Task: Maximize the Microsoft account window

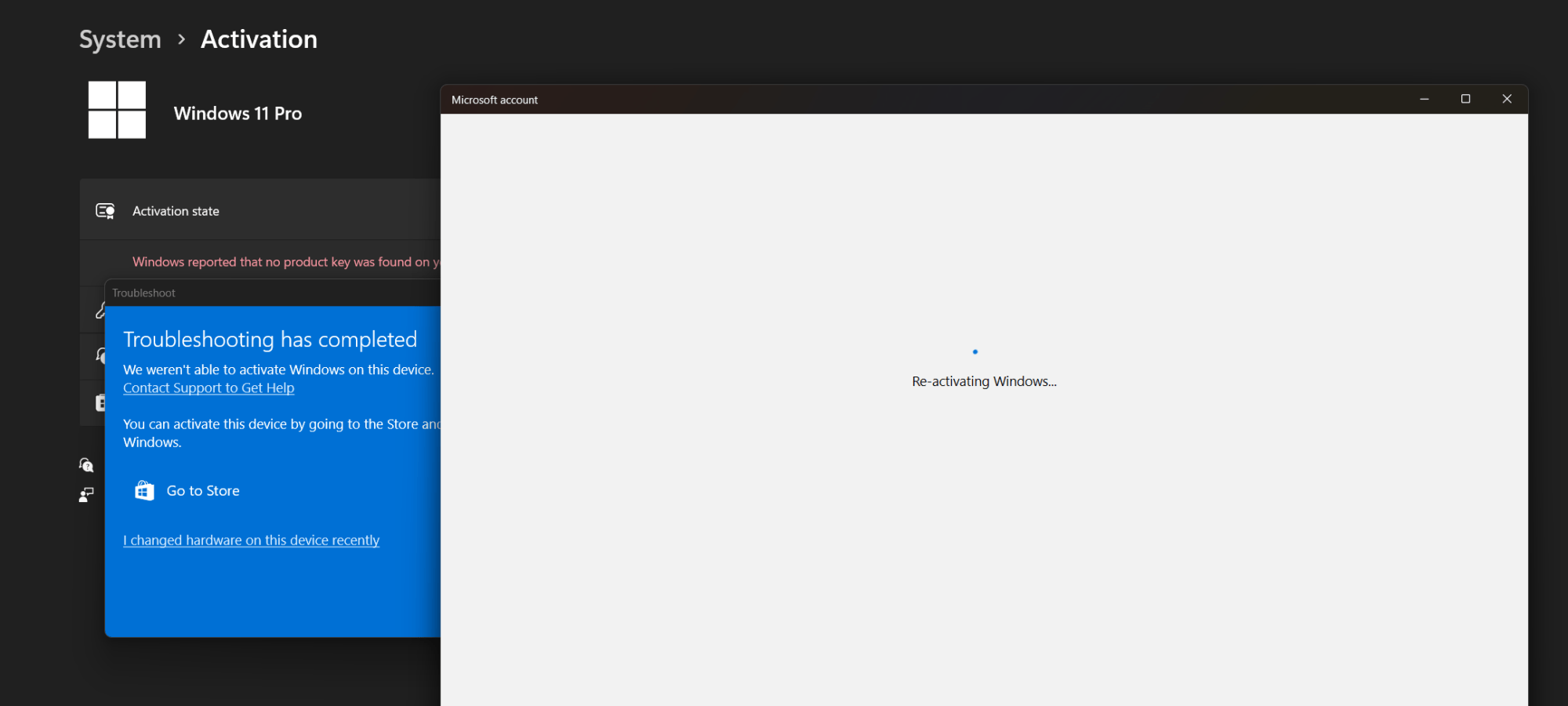Action: coord(1465,99)
